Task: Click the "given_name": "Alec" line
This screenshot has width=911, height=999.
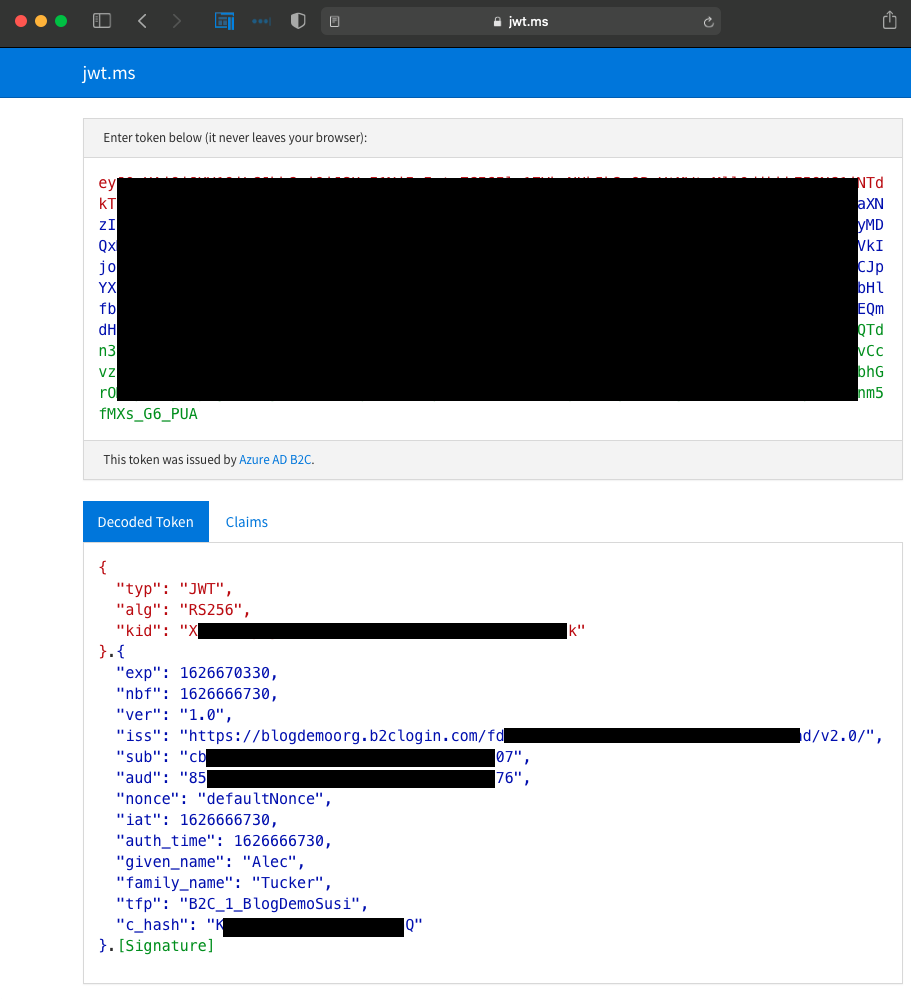Action: pyautogui.click(x=210, y=862)
